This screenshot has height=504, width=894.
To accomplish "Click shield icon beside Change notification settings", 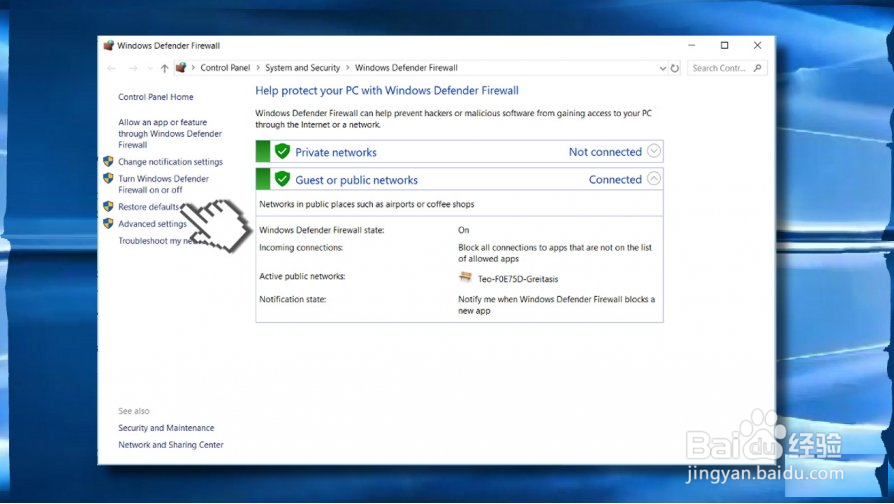I will tap(108, 161).
